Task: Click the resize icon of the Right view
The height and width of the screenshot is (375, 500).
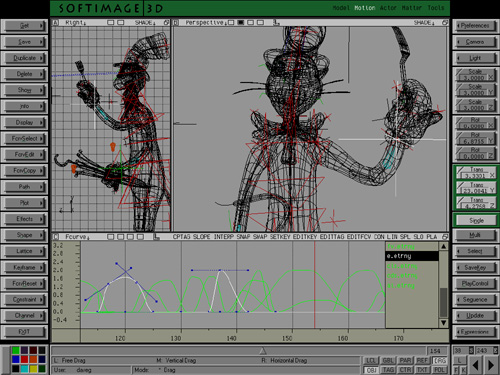Action: click(x=166, y=22)
